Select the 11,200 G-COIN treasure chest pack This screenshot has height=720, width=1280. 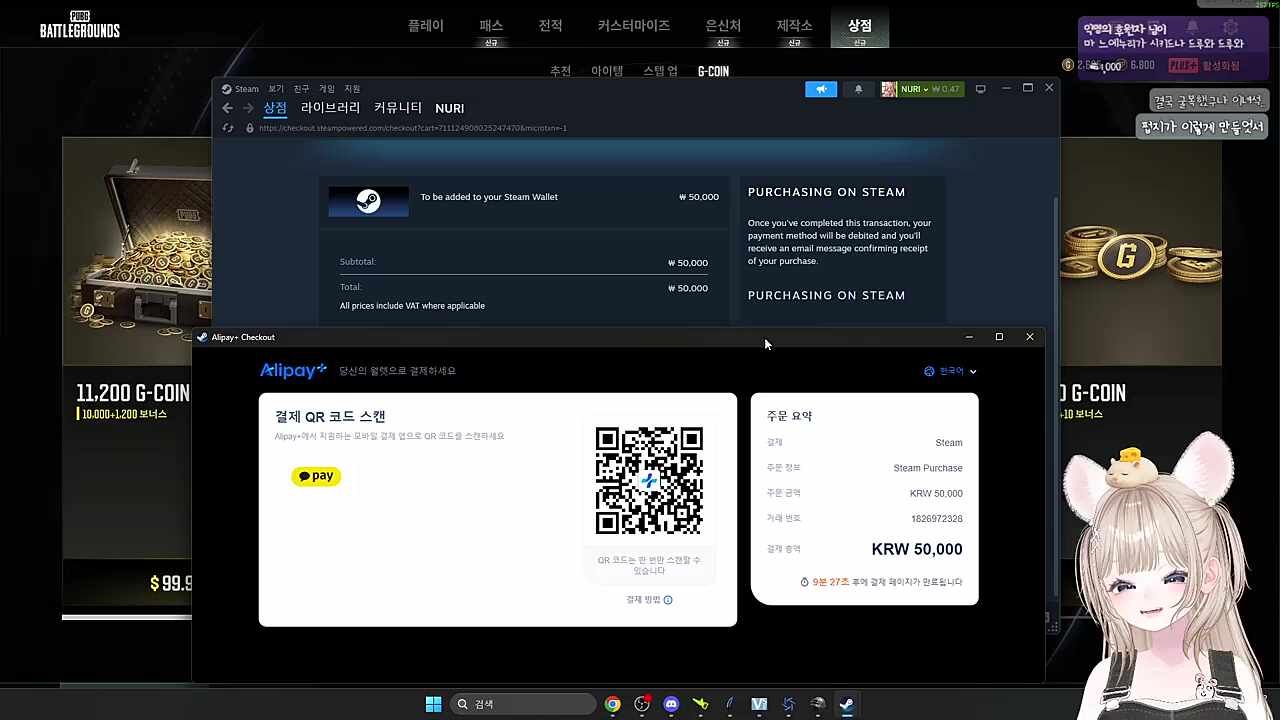tap(127, 375)
